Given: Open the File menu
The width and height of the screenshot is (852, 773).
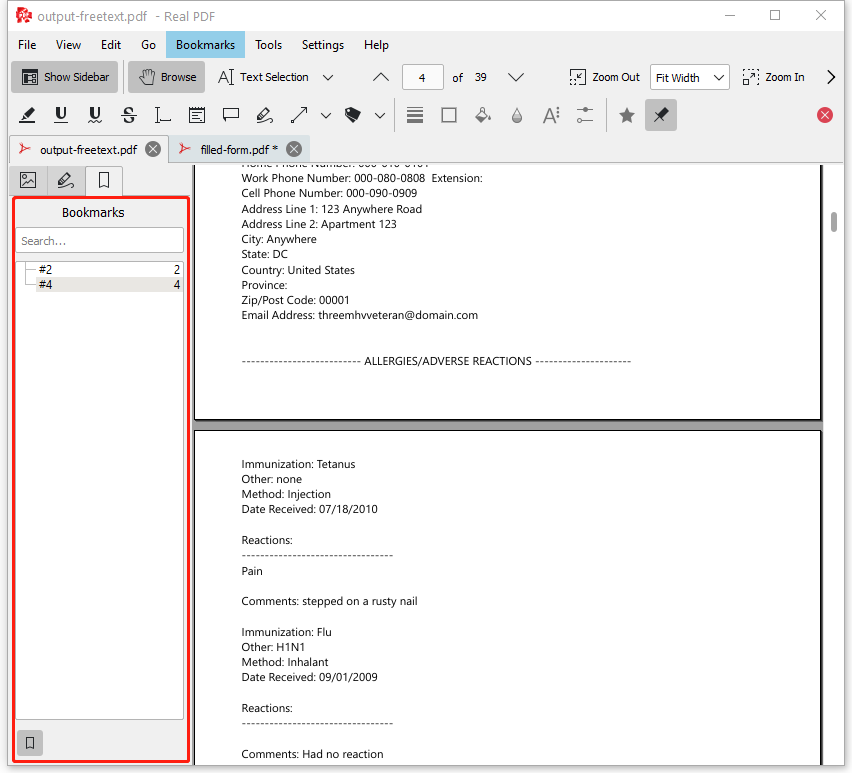Looking at the screenshot, I should 27,45.
